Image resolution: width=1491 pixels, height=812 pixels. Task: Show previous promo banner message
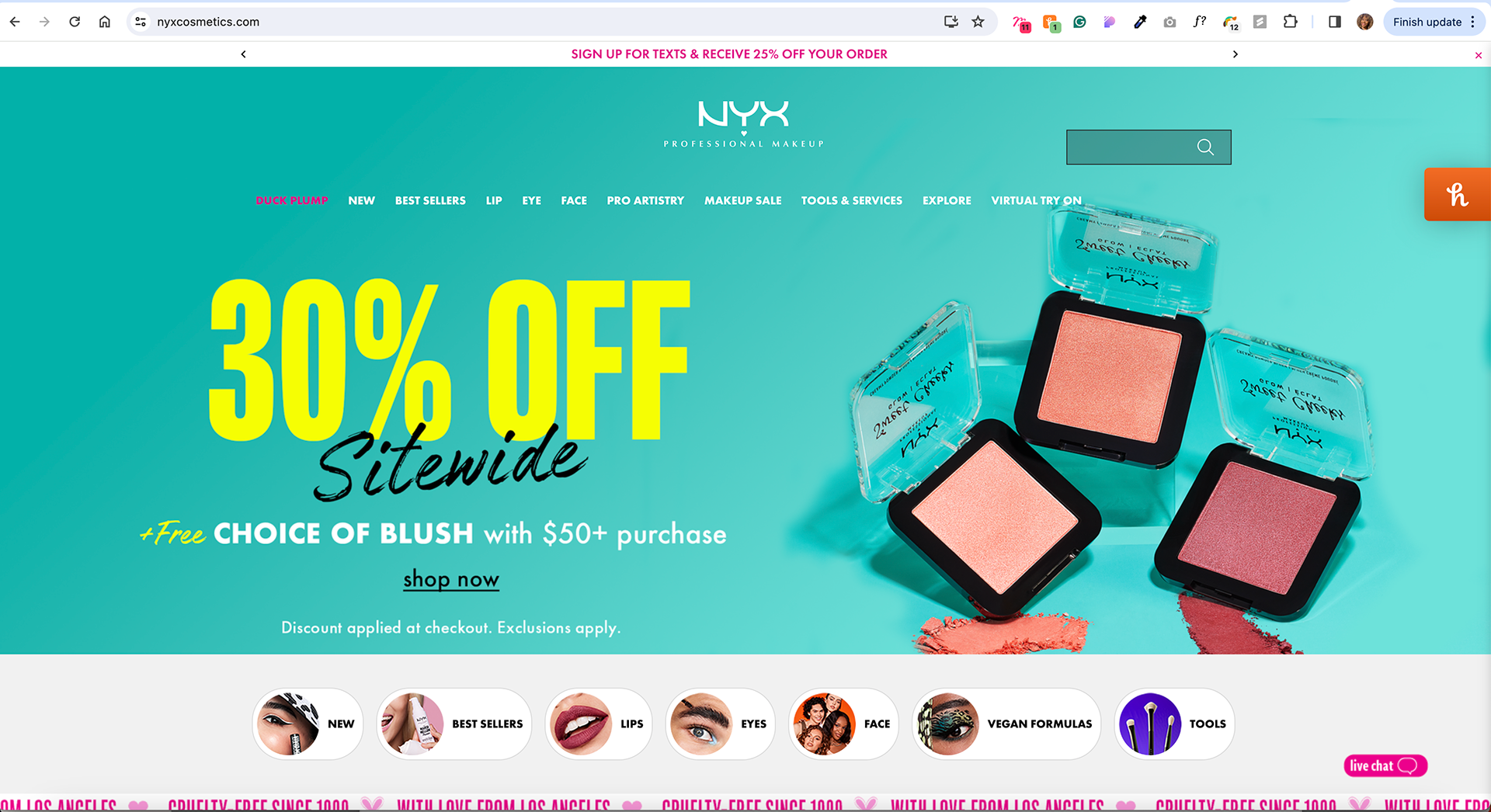click(x=244, y=54)
